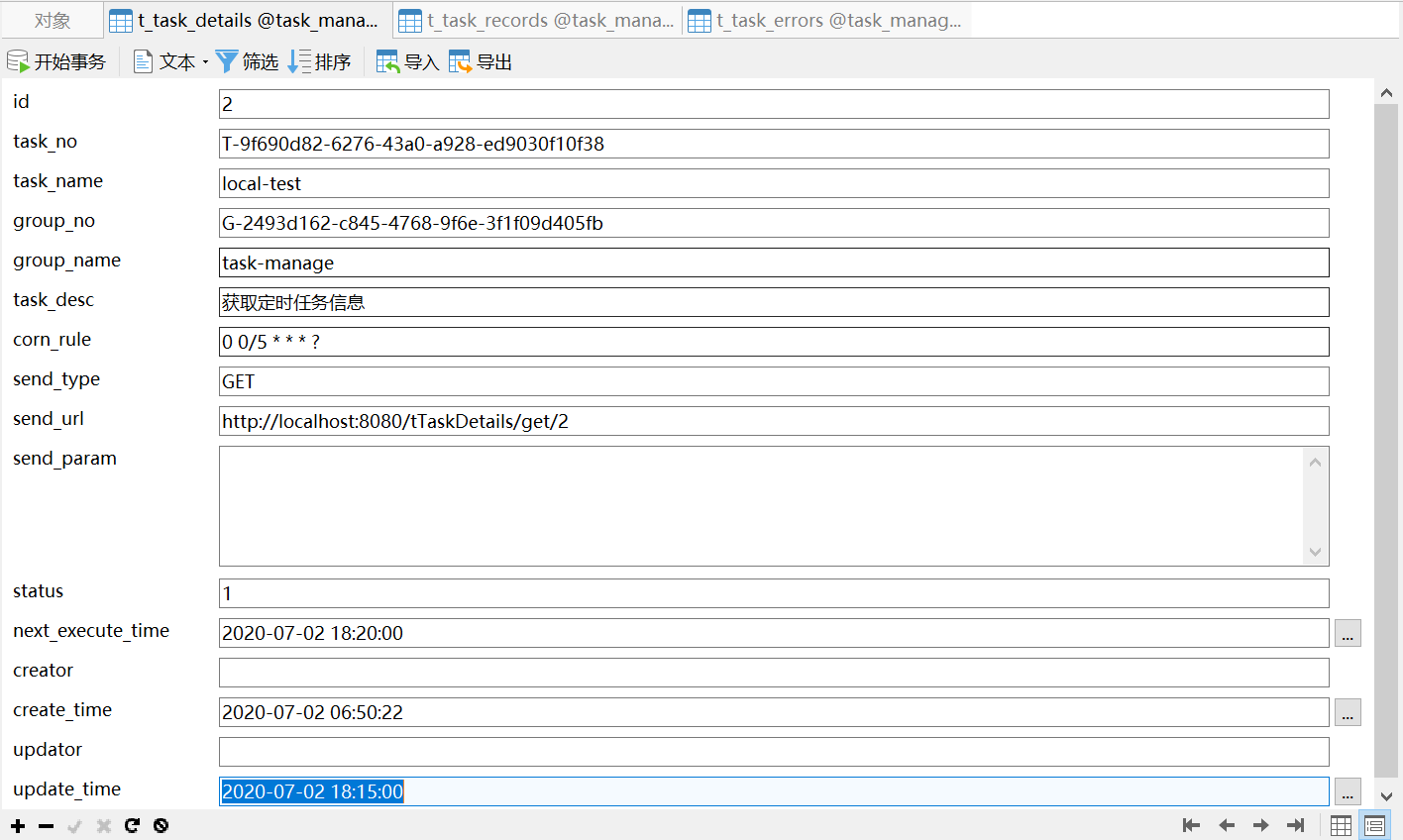Click the create_time field
Viewport: 1403px width, 840px height.
[774, 712]
